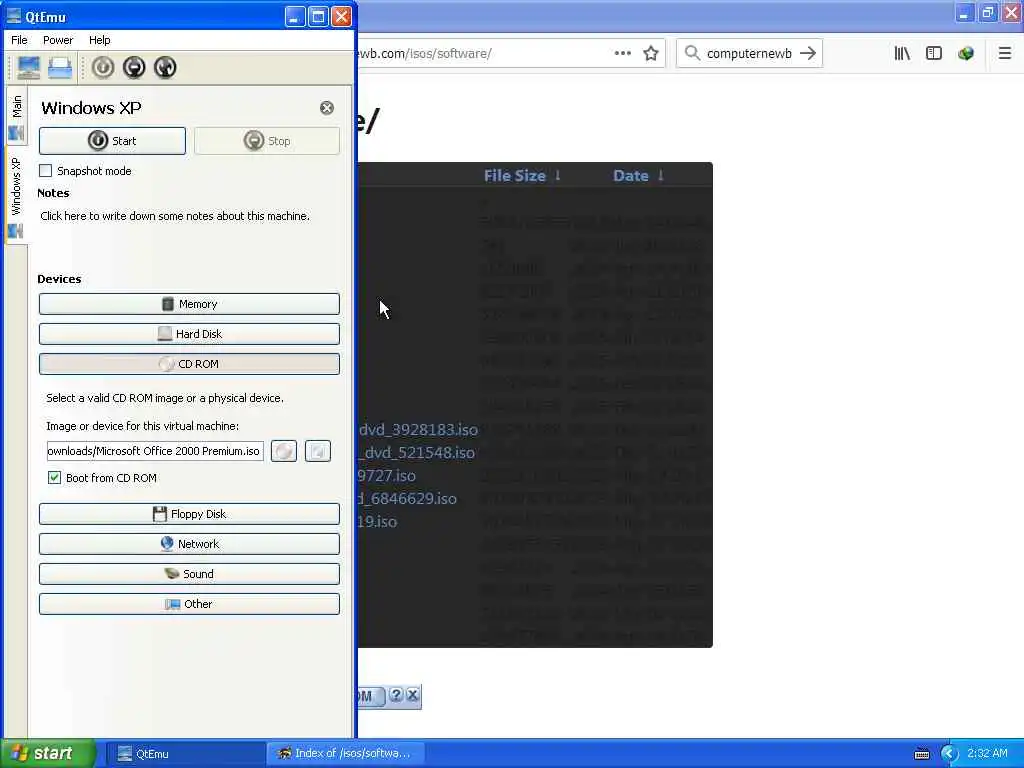Open the 19.iso link in browser

378,522
